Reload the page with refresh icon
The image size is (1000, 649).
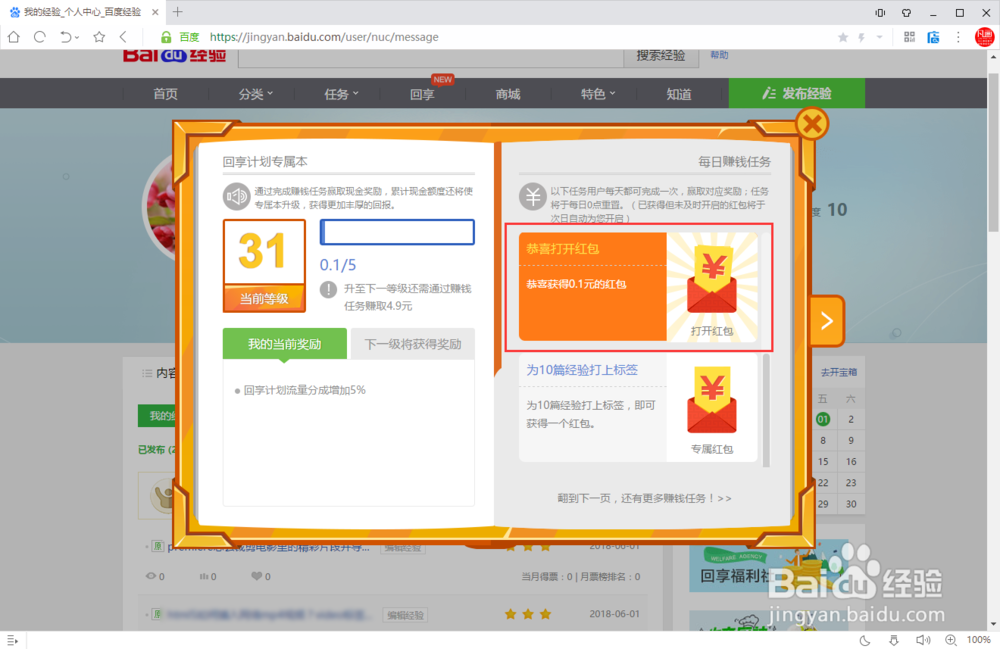pos(40,37)
